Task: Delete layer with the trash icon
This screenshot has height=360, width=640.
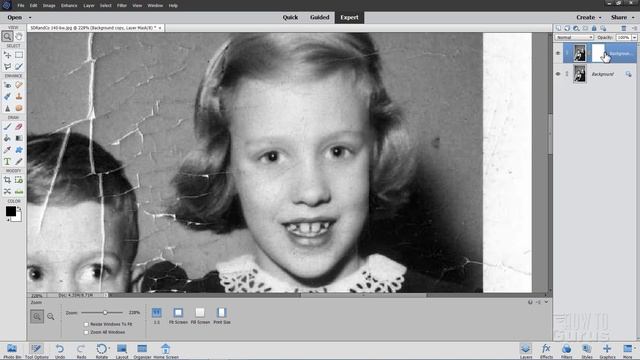Action: coord(623,28)
